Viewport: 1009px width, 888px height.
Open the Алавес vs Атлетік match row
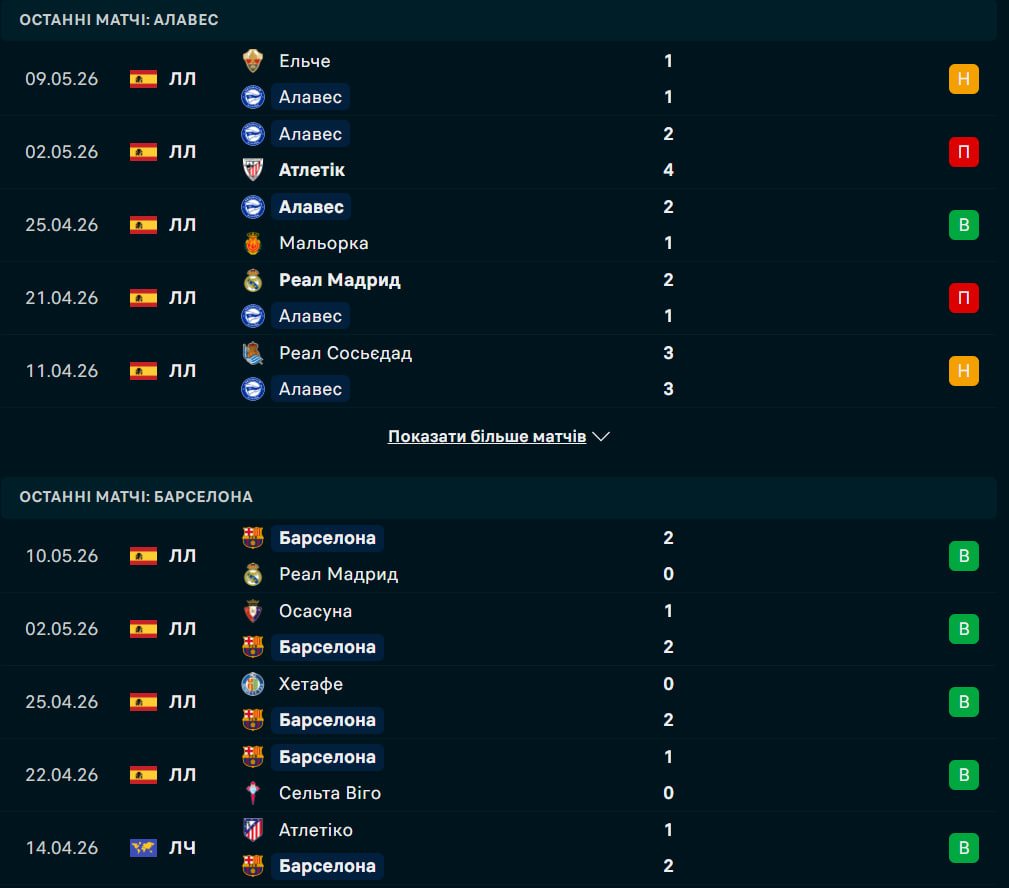[499, 152]
